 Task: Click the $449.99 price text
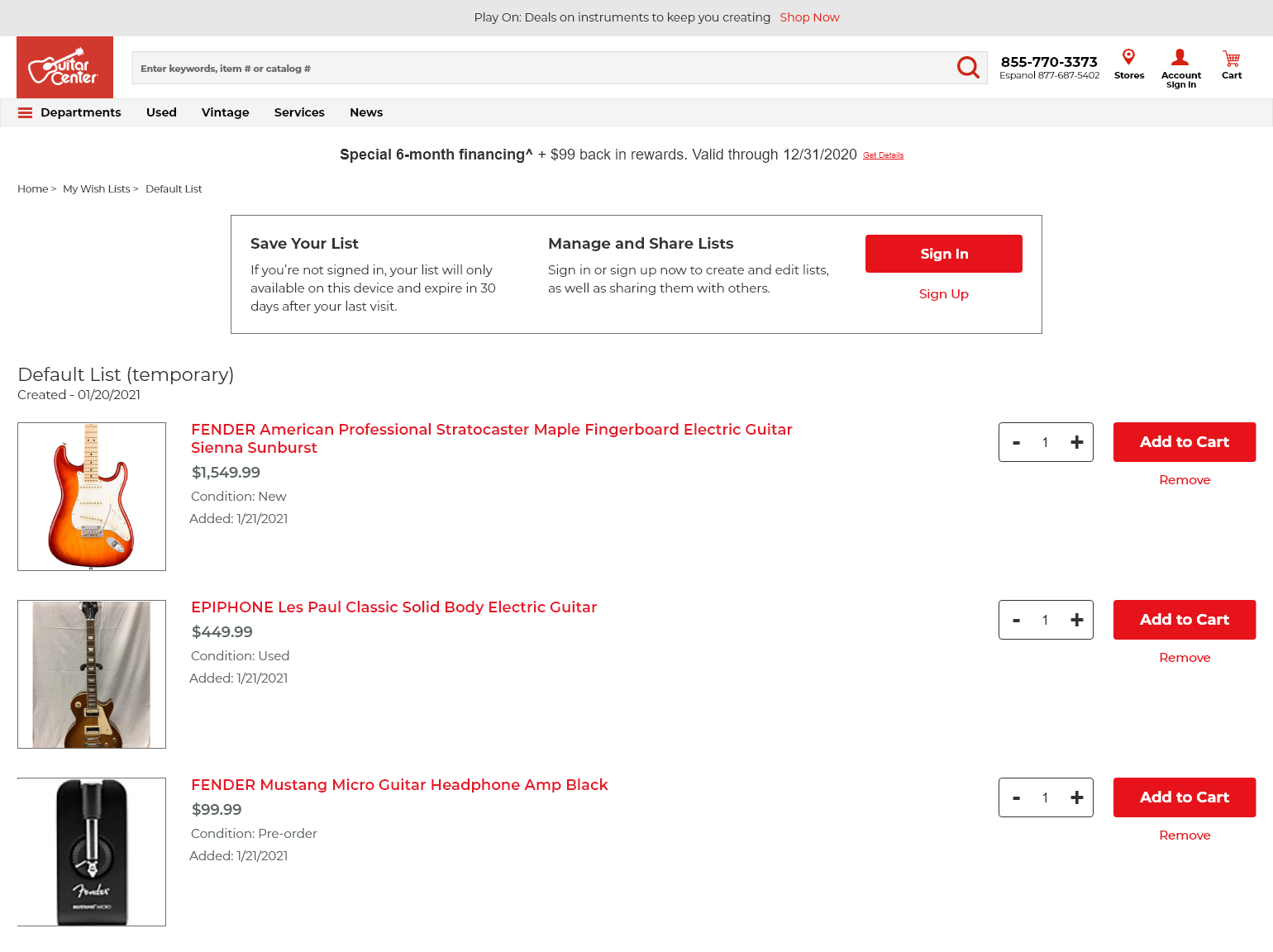[x=222, y=632]
